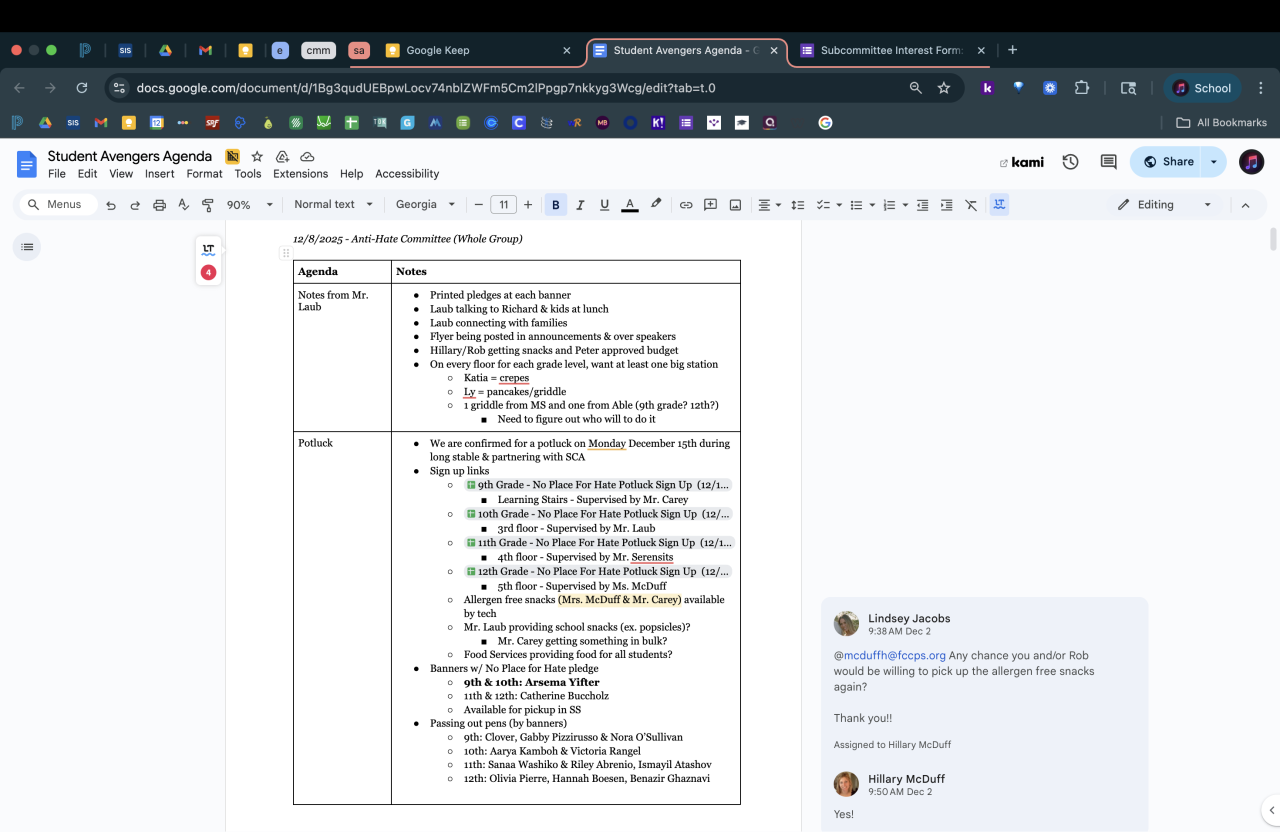Click the font size field showing 11
The height and width of the screenshot is (832, 1280).
(503, 205)
